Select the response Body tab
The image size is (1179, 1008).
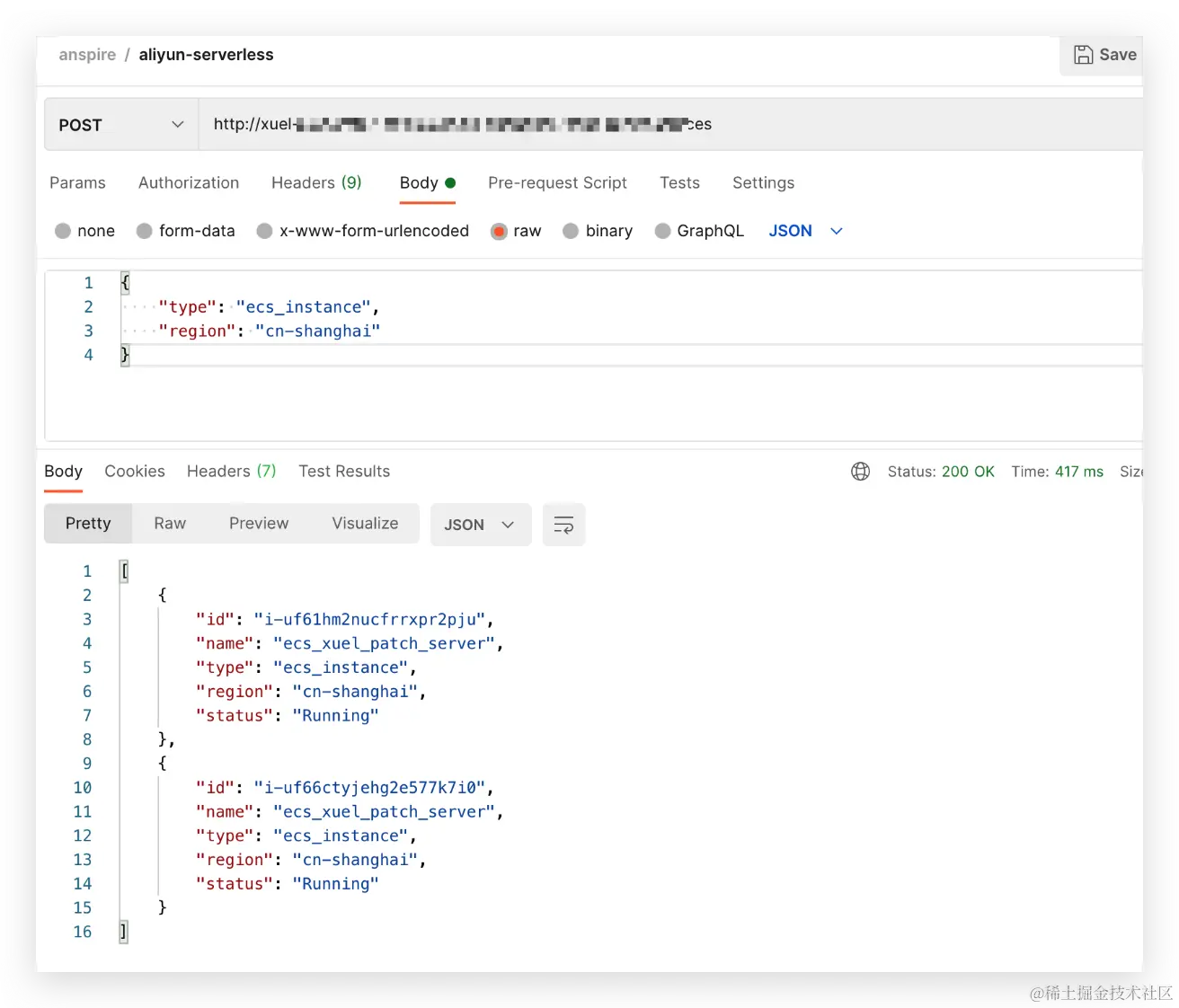pyautogui.click(x=63, y=471)
